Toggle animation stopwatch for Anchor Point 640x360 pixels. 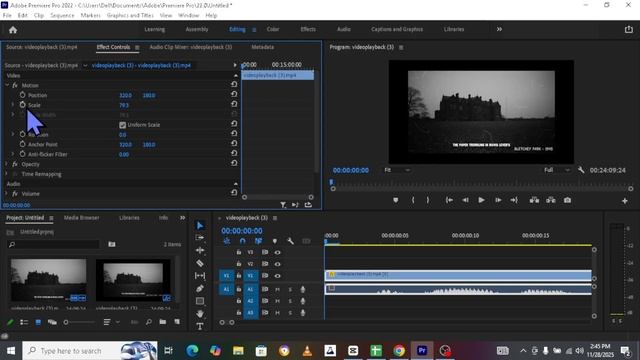22,144
